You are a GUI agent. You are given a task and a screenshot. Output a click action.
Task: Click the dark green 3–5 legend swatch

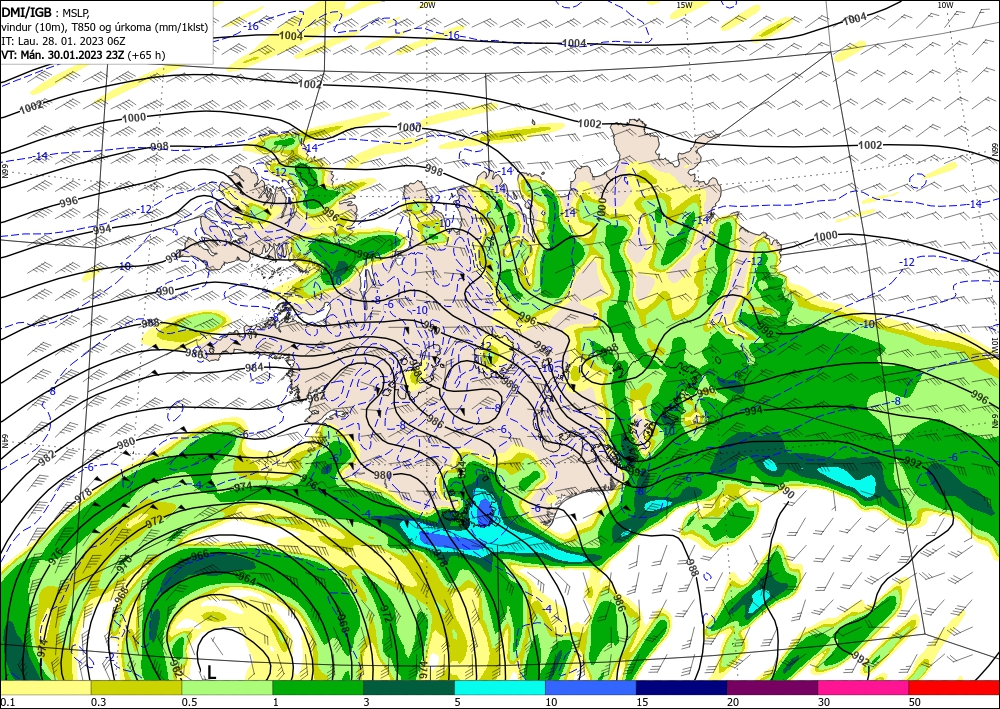click(x=409, y=687)
